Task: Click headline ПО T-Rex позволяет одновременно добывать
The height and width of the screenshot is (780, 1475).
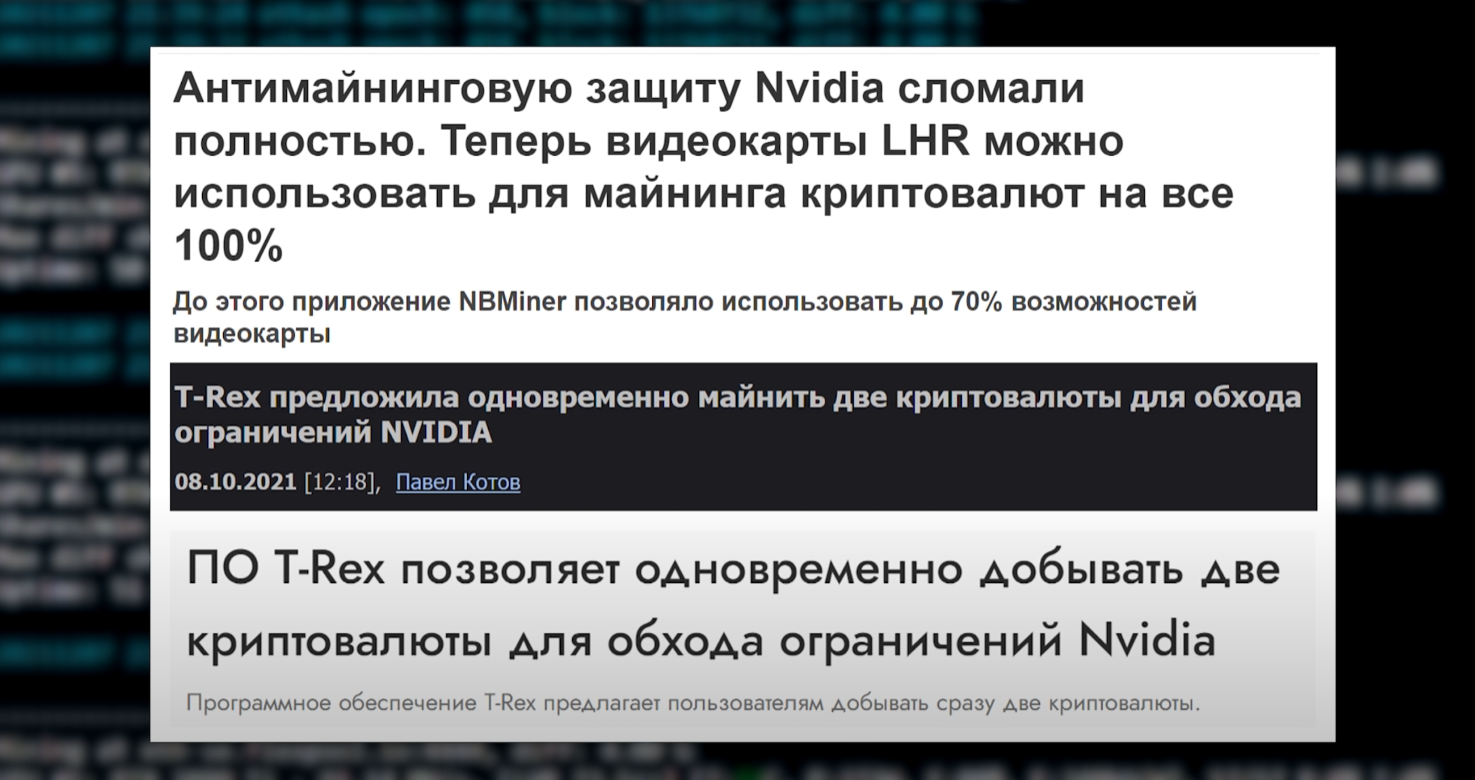Action: [733, 604]
